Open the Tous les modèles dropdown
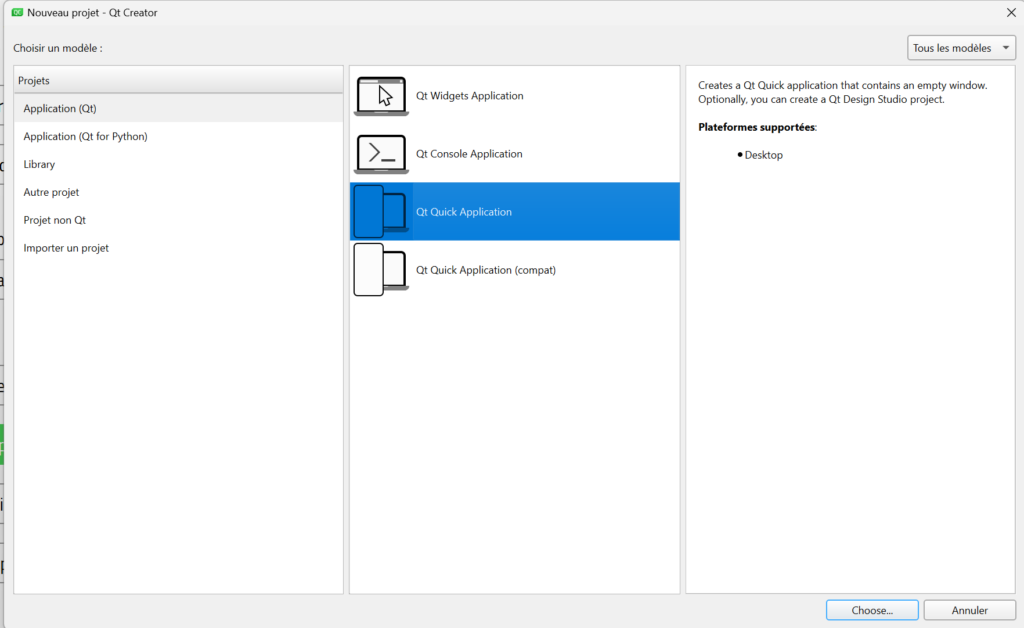 961,48
